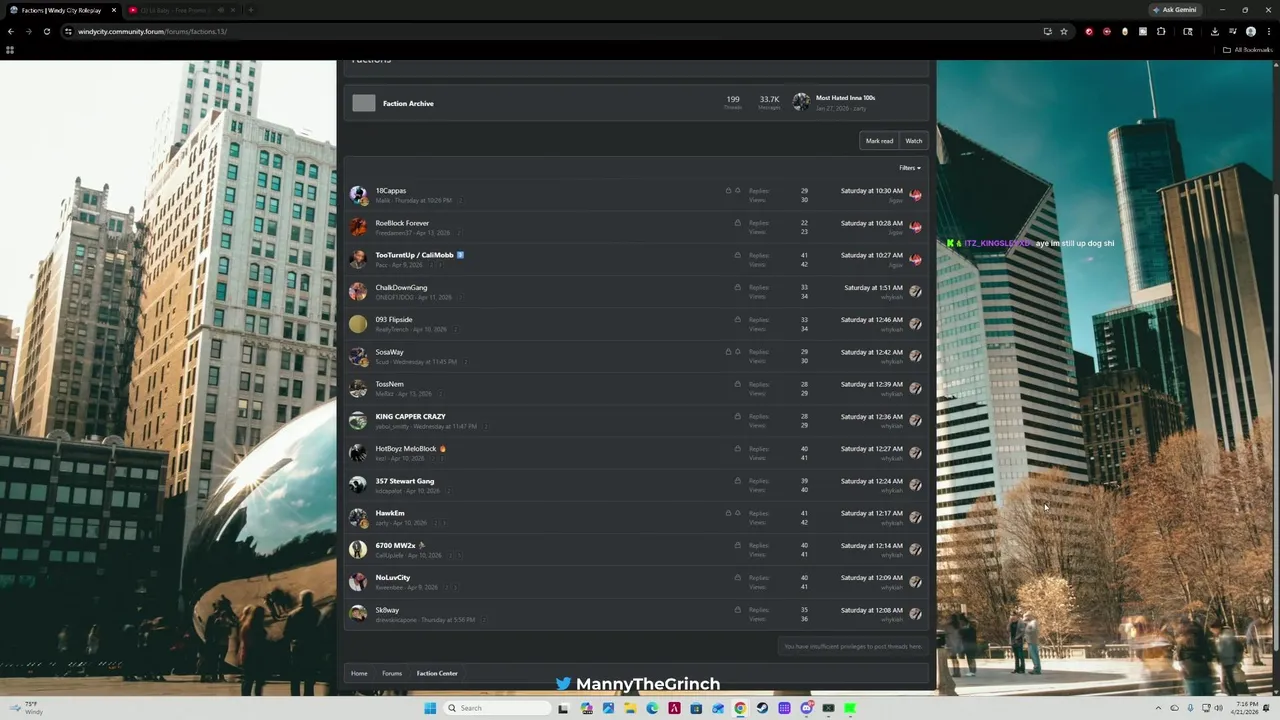Click the Mark read button
1280x720 pixels.
pyautogui.click(x=879, y=141)
